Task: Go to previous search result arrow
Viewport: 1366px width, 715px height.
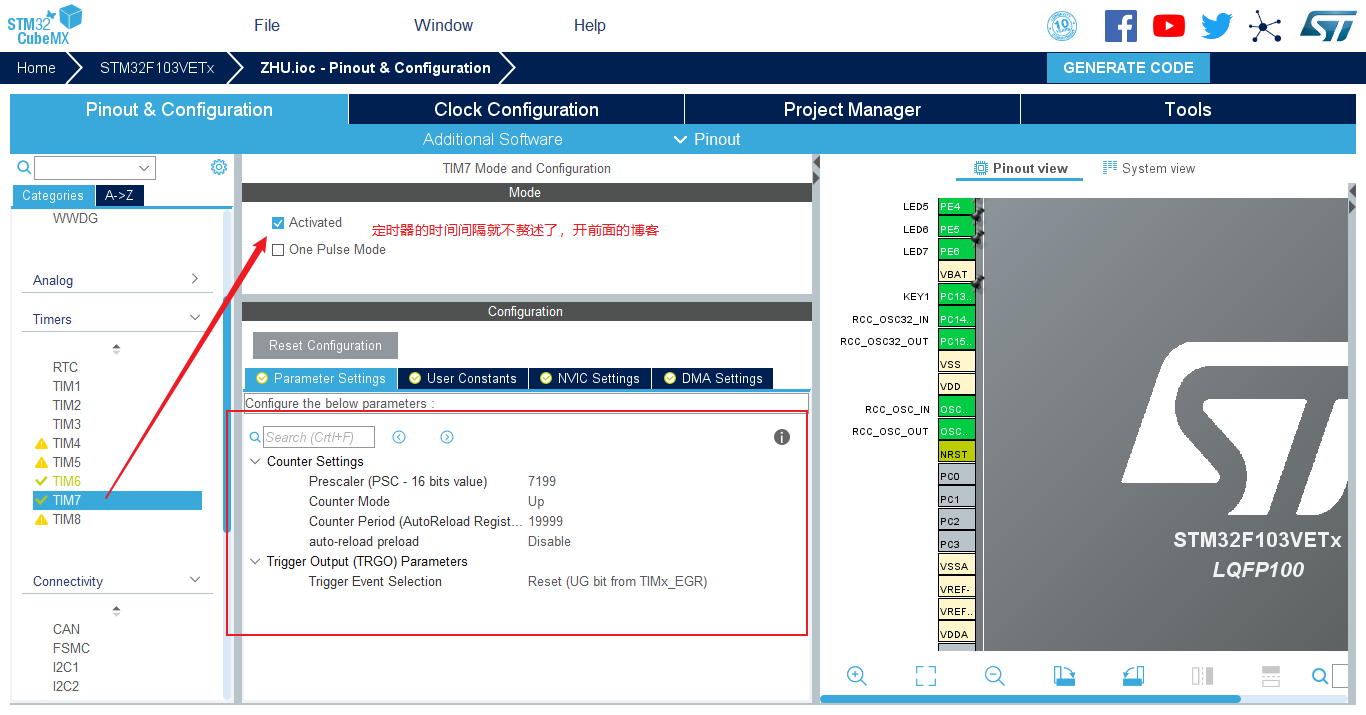Action: [399, 437]
